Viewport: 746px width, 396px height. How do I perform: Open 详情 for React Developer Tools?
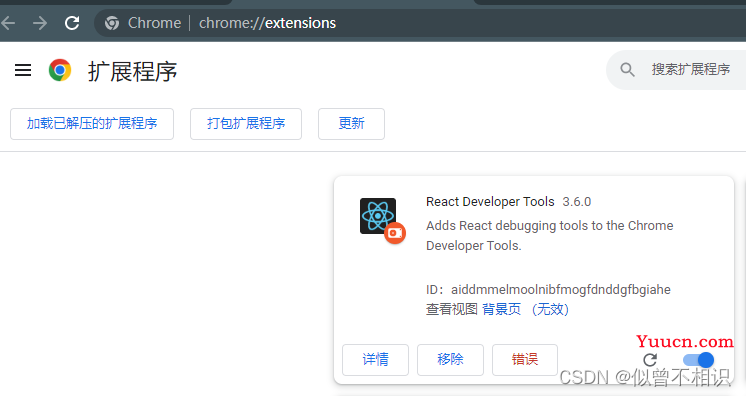(x=375, y=359)
